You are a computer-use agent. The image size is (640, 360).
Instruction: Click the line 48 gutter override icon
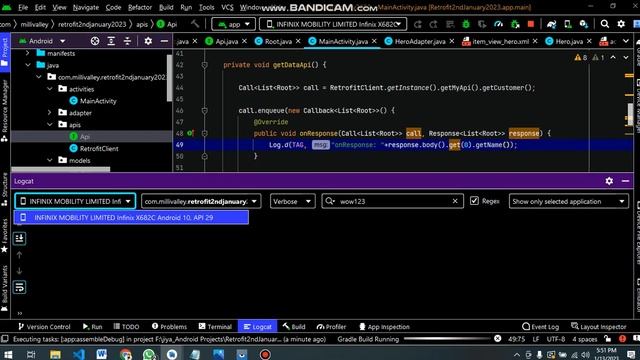[191, 133]
